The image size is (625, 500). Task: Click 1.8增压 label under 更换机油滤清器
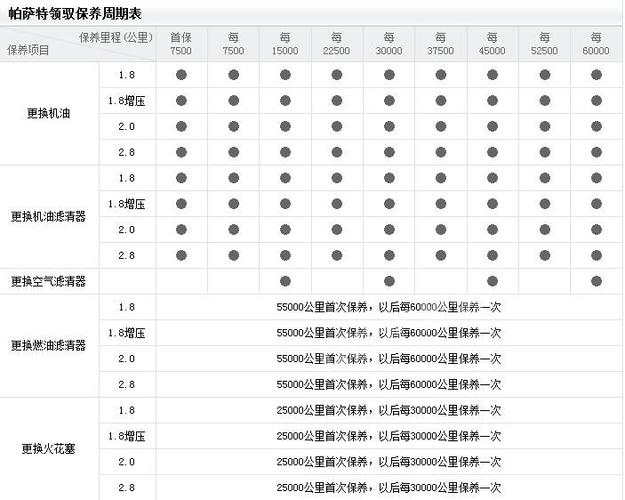tap(127, 204)
